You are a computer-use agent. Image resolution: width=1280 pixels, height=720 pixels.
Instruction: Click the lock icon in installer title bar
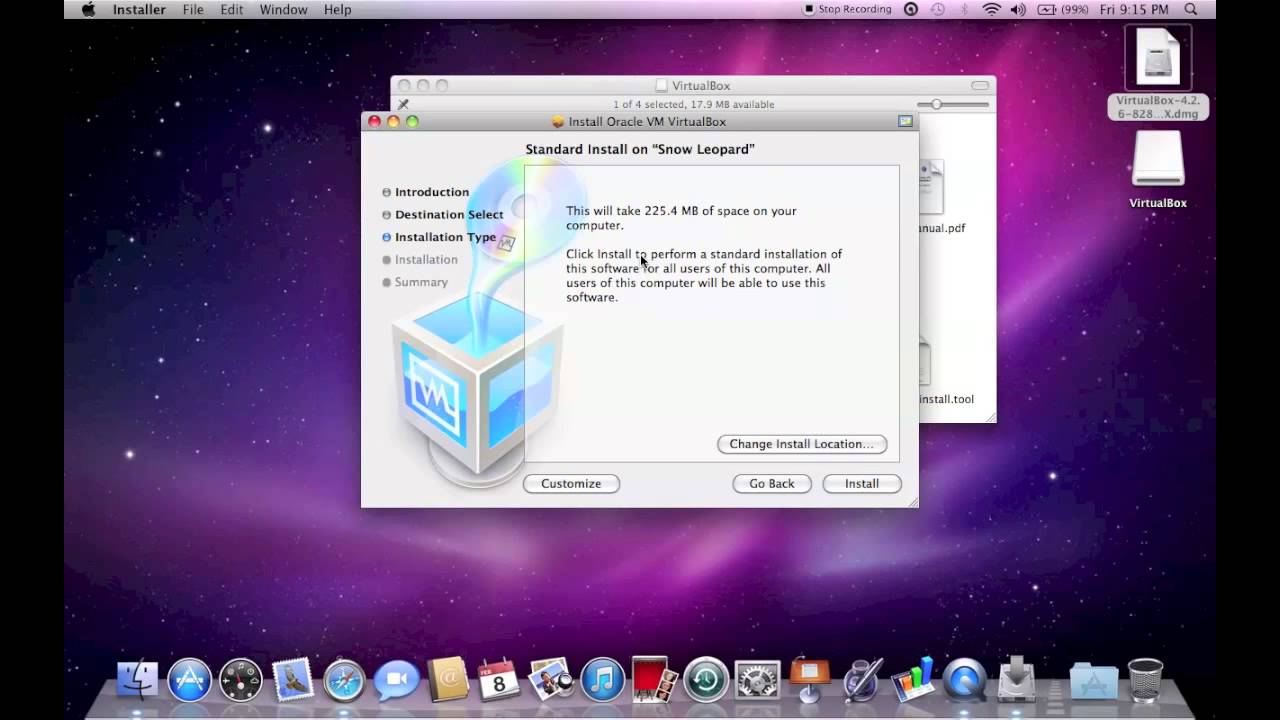coord(905,121)
